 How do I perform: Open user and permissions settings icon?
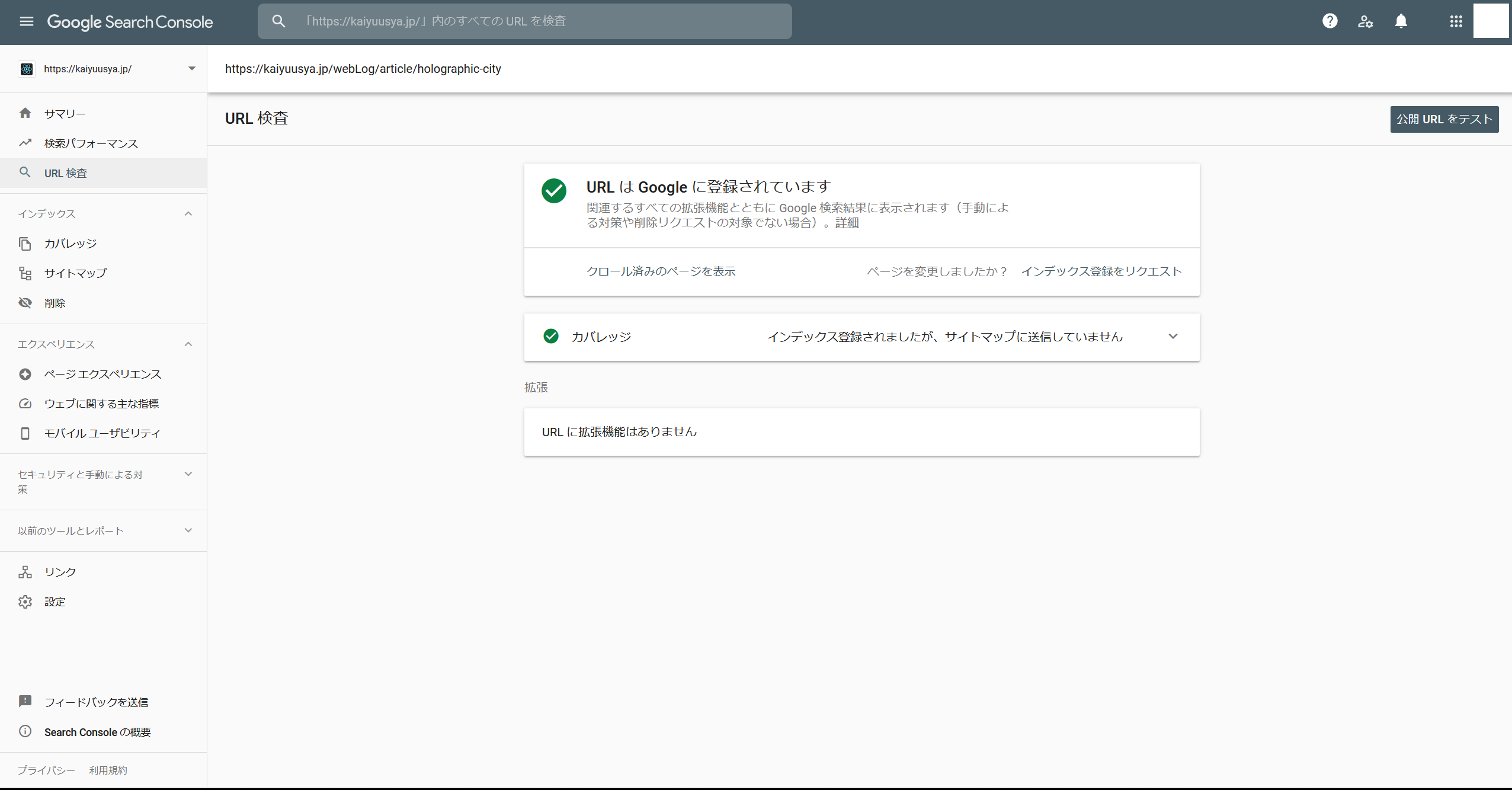1365,21
